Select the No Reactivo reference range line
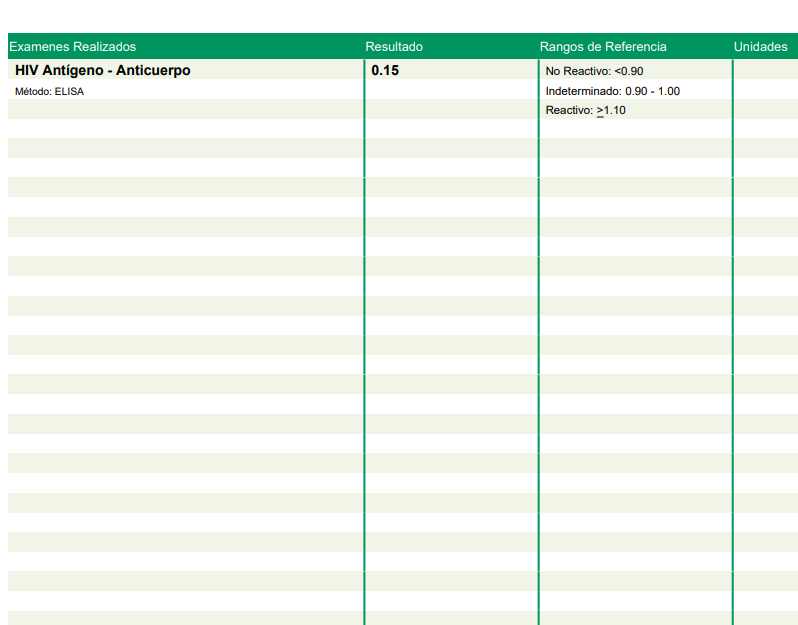 (594, 72)
